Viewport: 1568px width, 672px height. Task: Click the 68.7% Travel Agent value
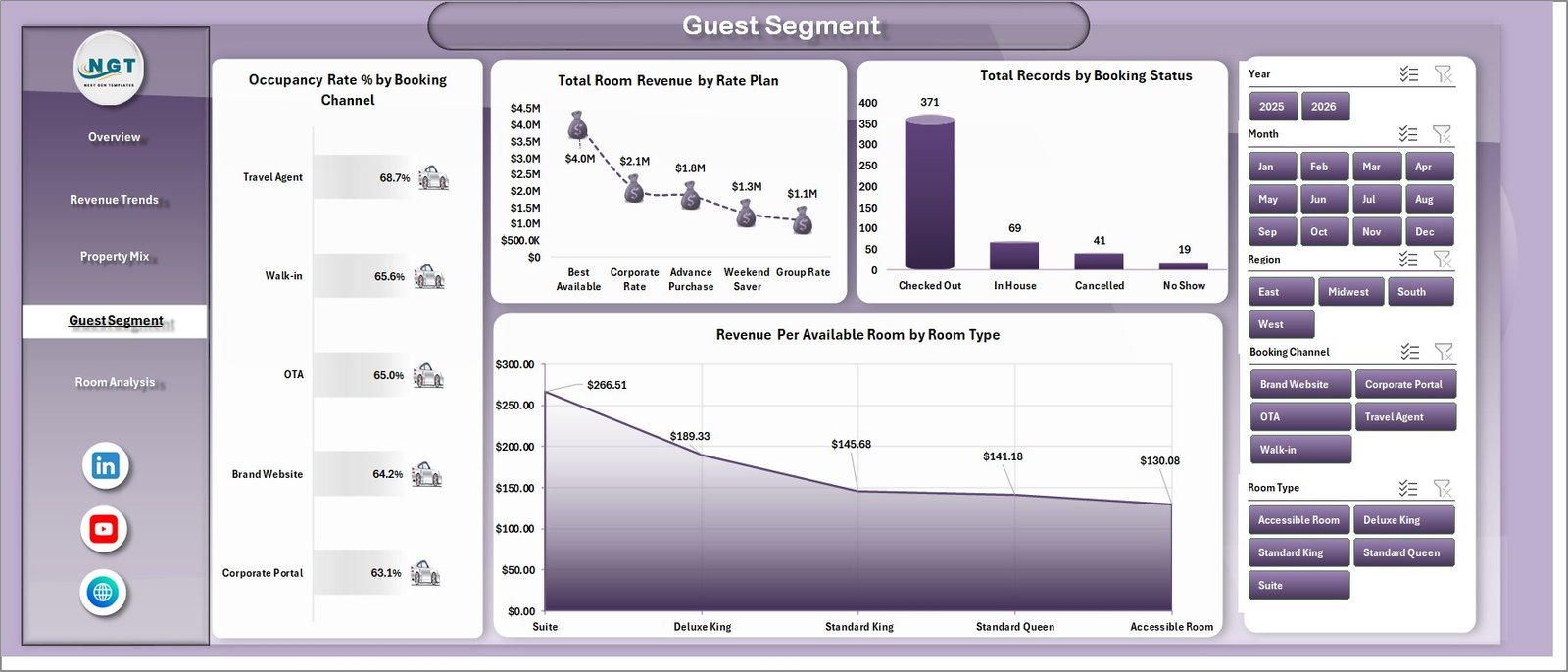click(395, 178)
